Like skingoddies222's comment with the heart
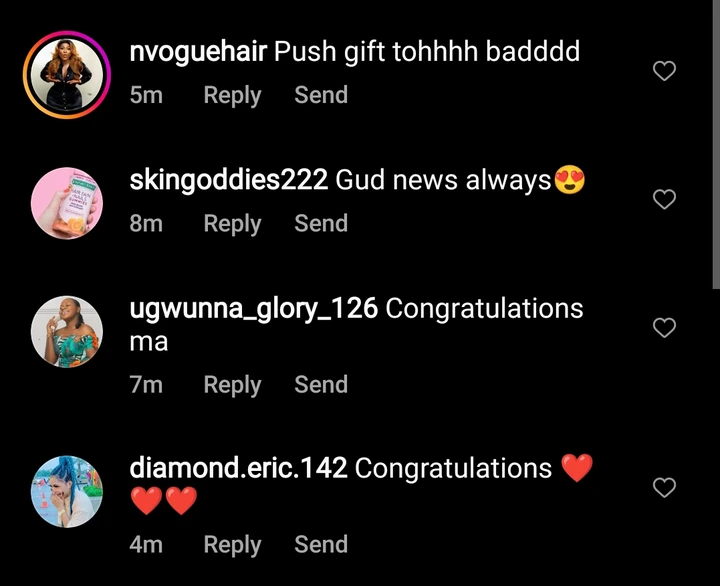The height and width of the screenshot is (586, 720). click(664, 199)
